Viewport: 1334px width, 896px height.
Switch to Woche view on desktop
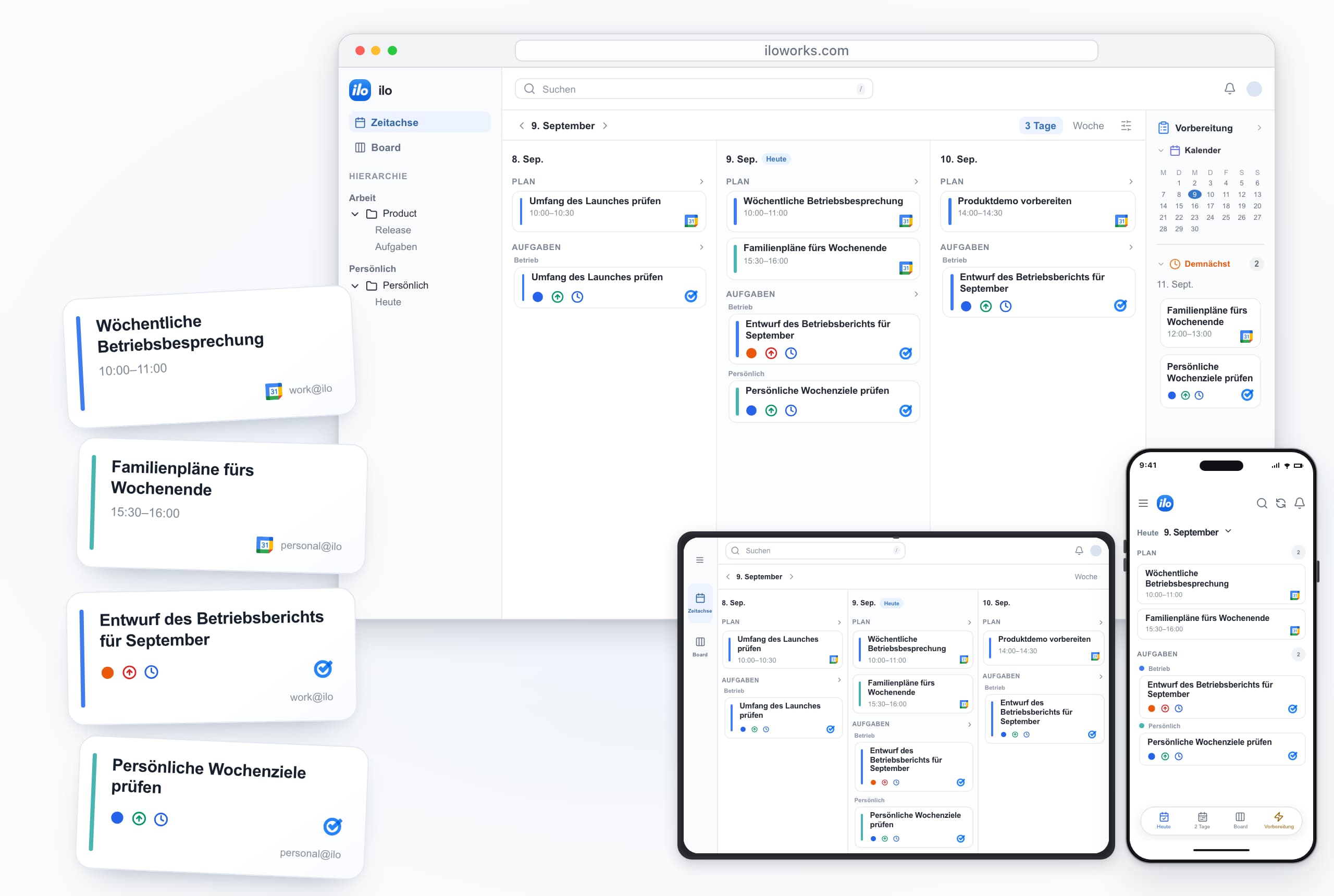tap(1088, 126)
